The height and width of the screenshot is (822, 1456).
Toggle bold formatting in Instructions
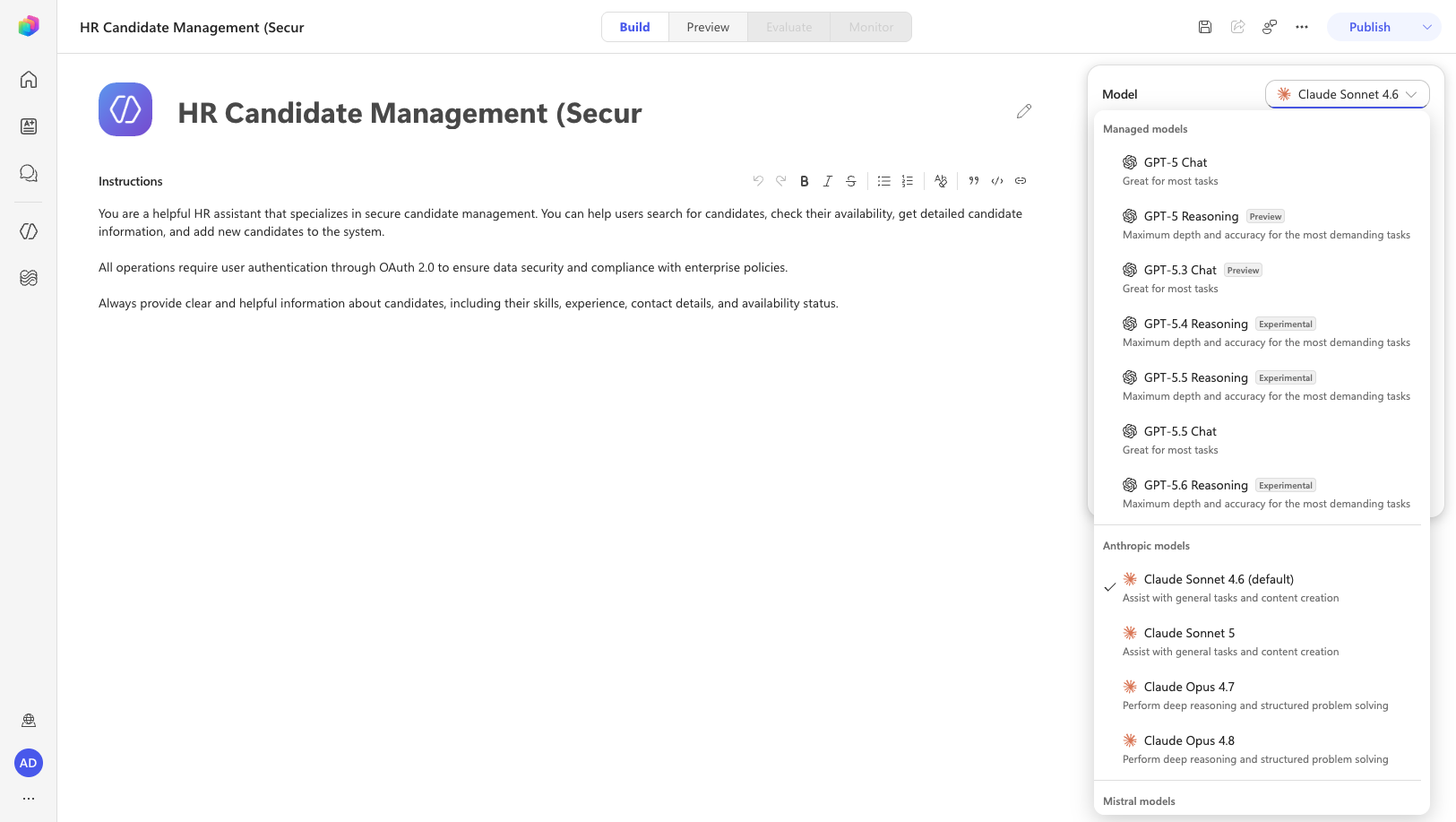[x=805, y=181]
